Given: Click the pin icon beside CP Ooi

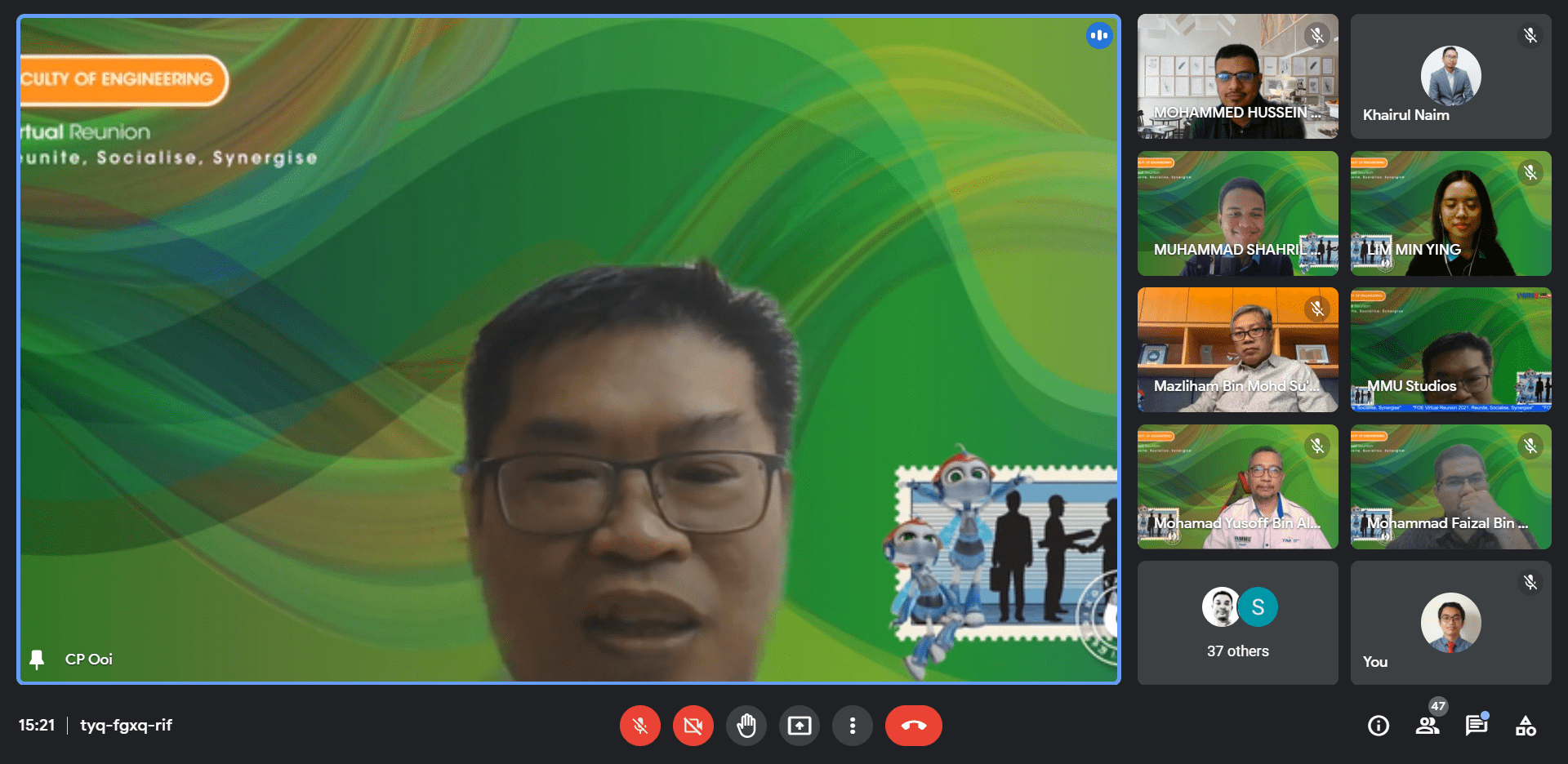Looking at the screenshot, I should (x=37, y=660).
